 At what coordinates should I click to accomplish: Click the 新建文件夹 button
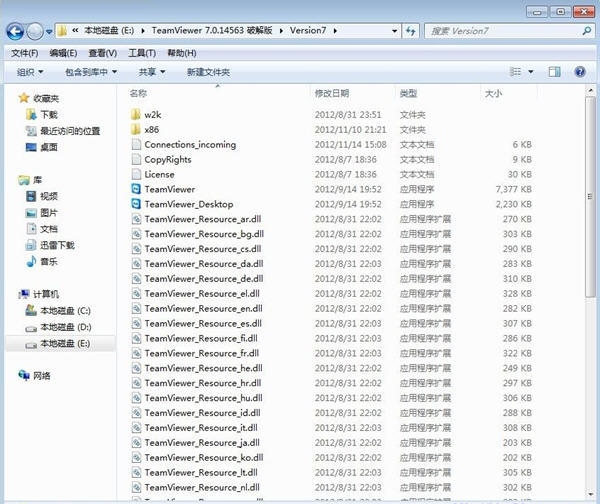pyautogui.click(x=208, y=72)
